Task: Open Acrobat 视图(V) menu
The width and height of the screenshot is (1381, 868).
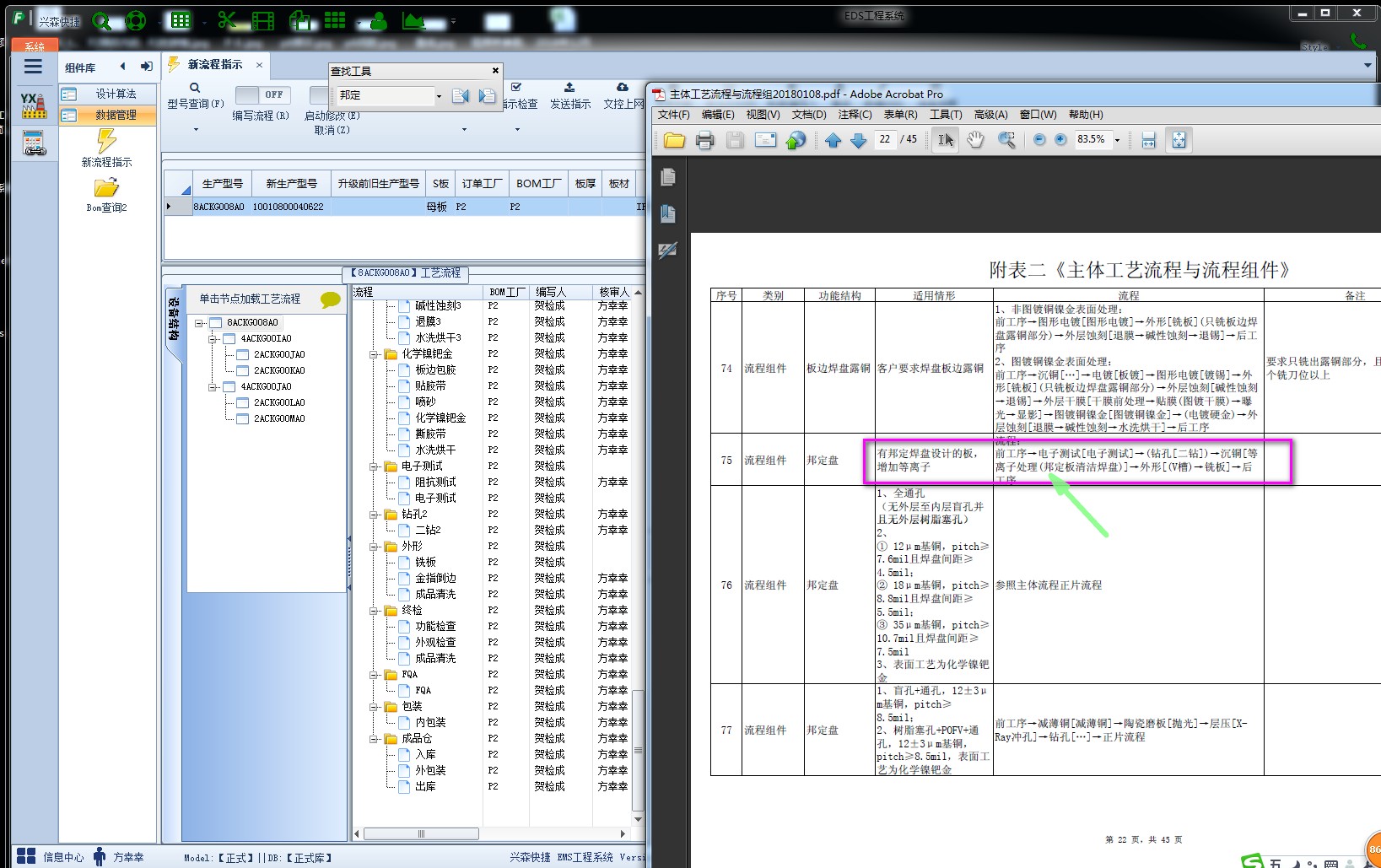Action: (x=763, y=115)
